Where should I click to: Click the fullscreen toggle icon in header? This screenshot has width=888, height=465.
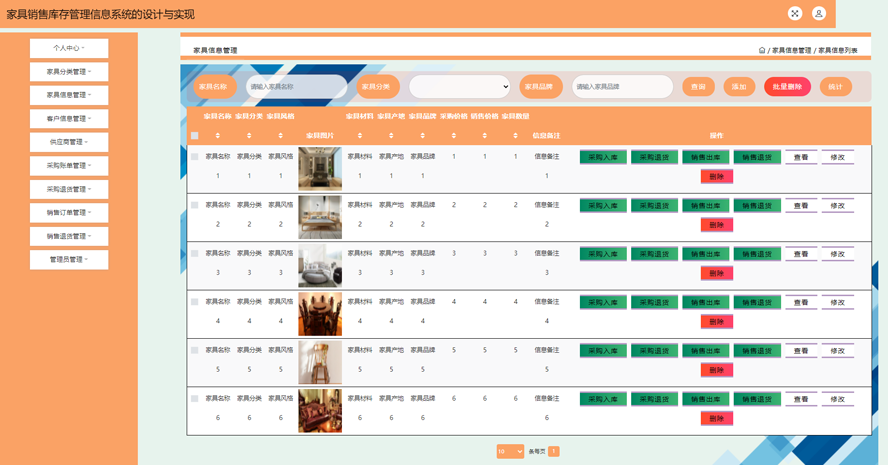coord(794,14)
